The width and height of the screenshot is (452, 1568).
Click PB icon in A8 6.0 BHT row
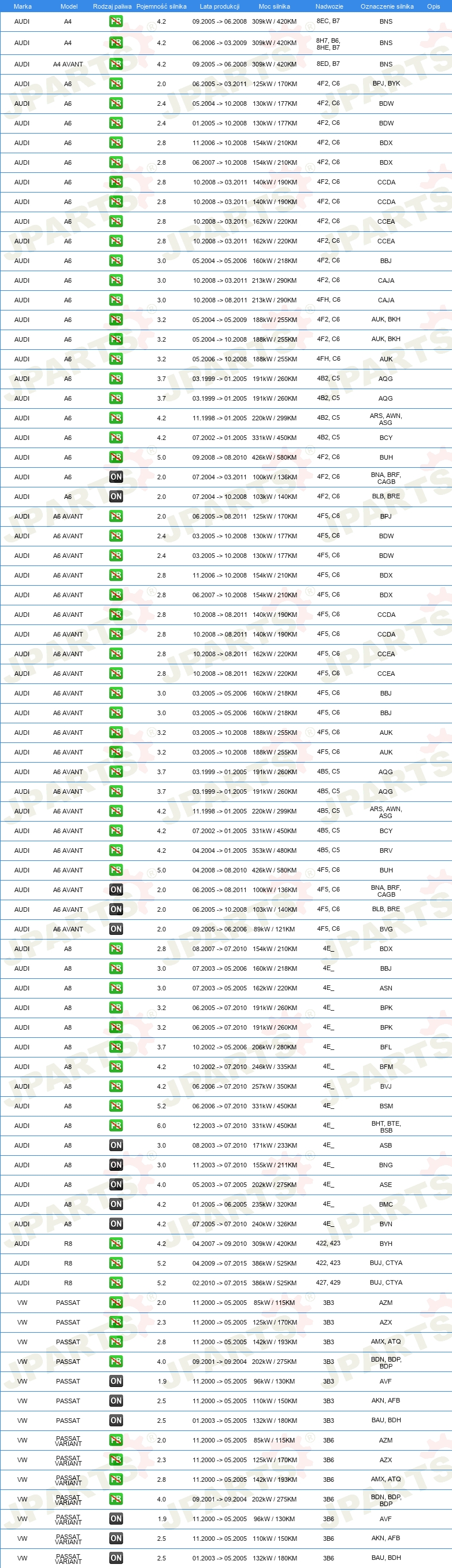pos(116,1126)
